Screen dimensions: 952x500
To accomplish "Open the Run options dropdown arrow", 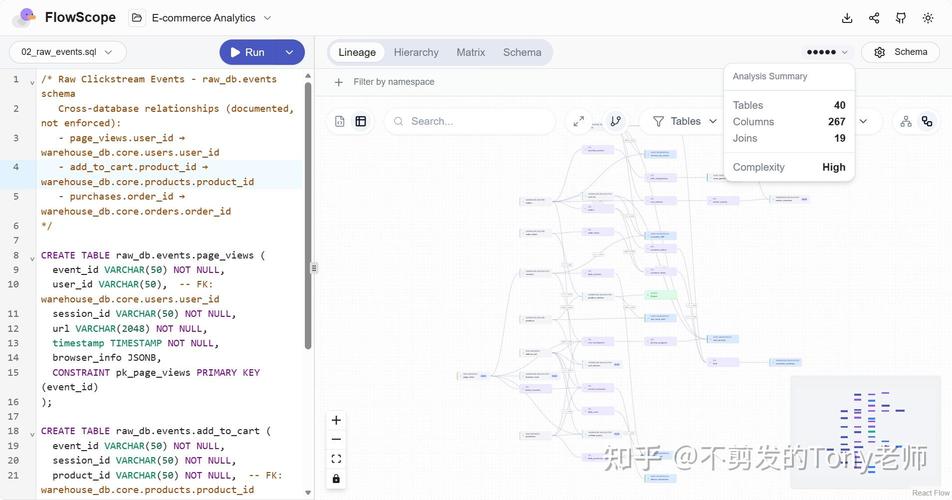I will (x=290, y=52).
